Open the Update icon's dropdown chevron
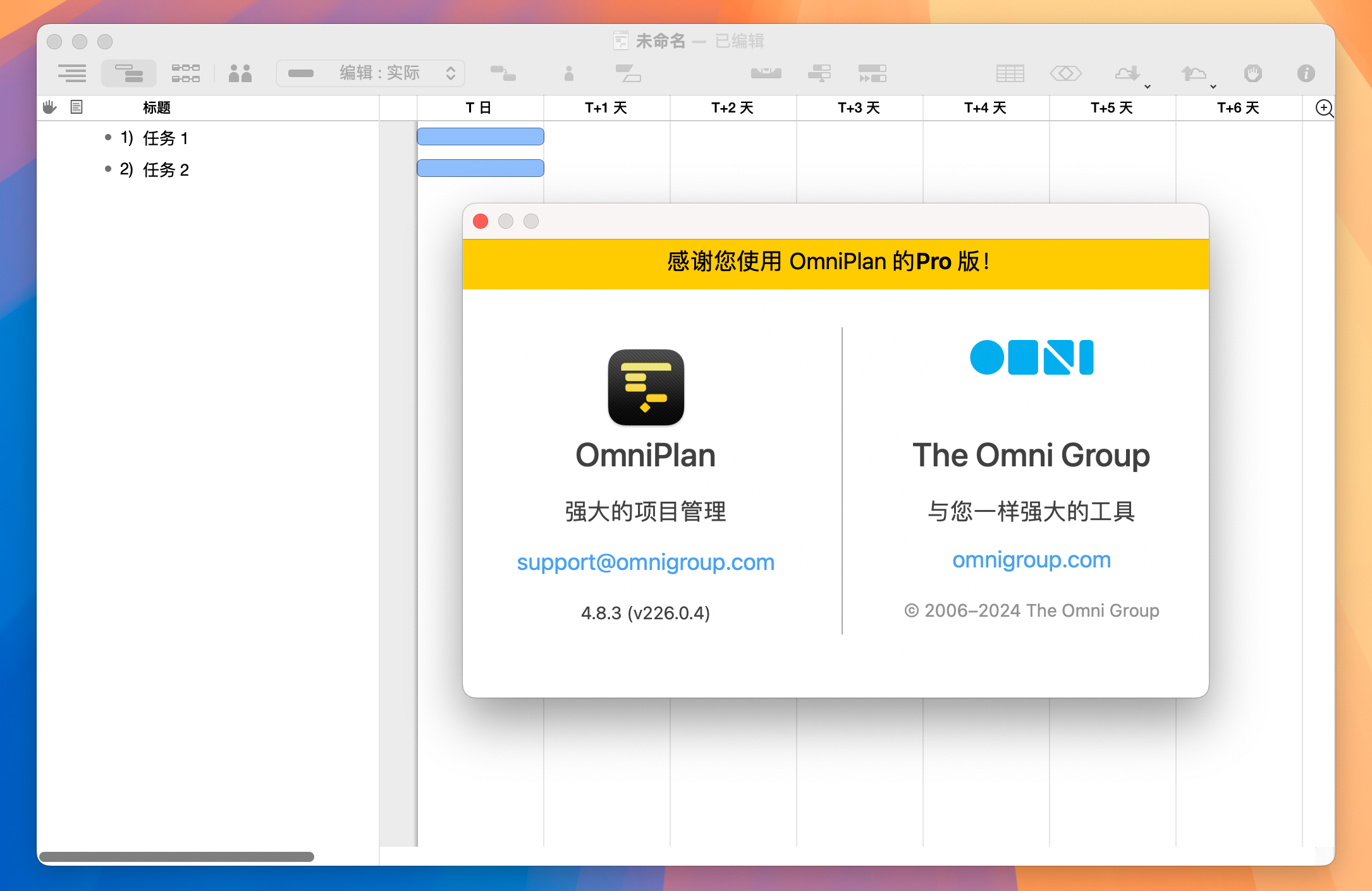Viewport: 1372px width, 891px height. [x=1148, y=86]
